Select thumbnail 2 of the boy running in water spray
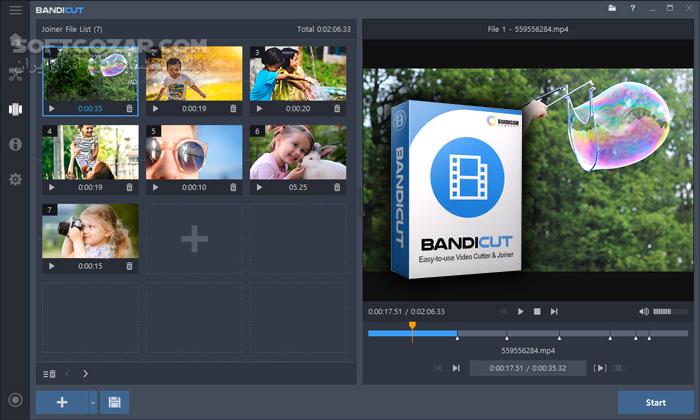This screenshot has width=700, height=420. pos(194,74)
